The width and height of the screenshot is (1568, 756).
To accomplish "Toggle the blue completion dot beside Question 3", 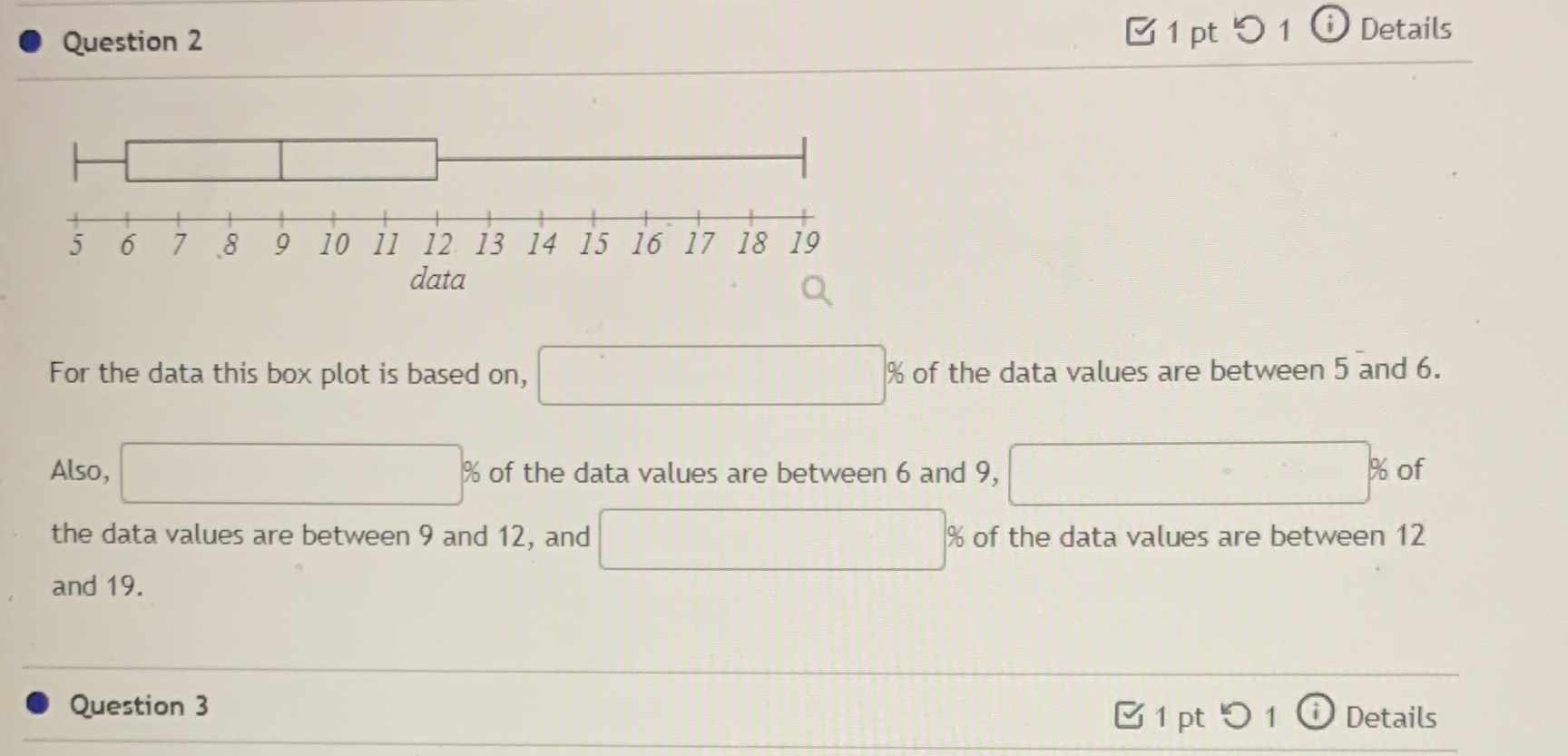I will tap(37, 703).
